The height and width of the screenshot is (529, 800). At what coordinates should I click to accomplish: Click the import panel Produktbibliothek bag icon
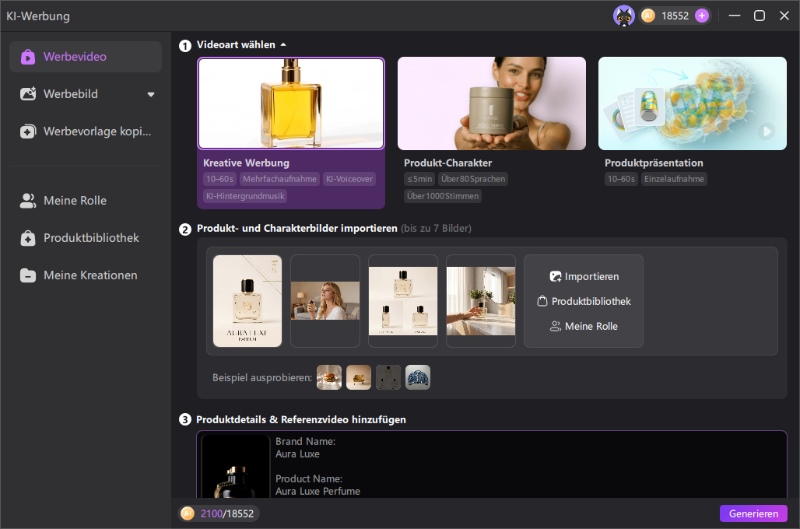(x=542, y=301)
